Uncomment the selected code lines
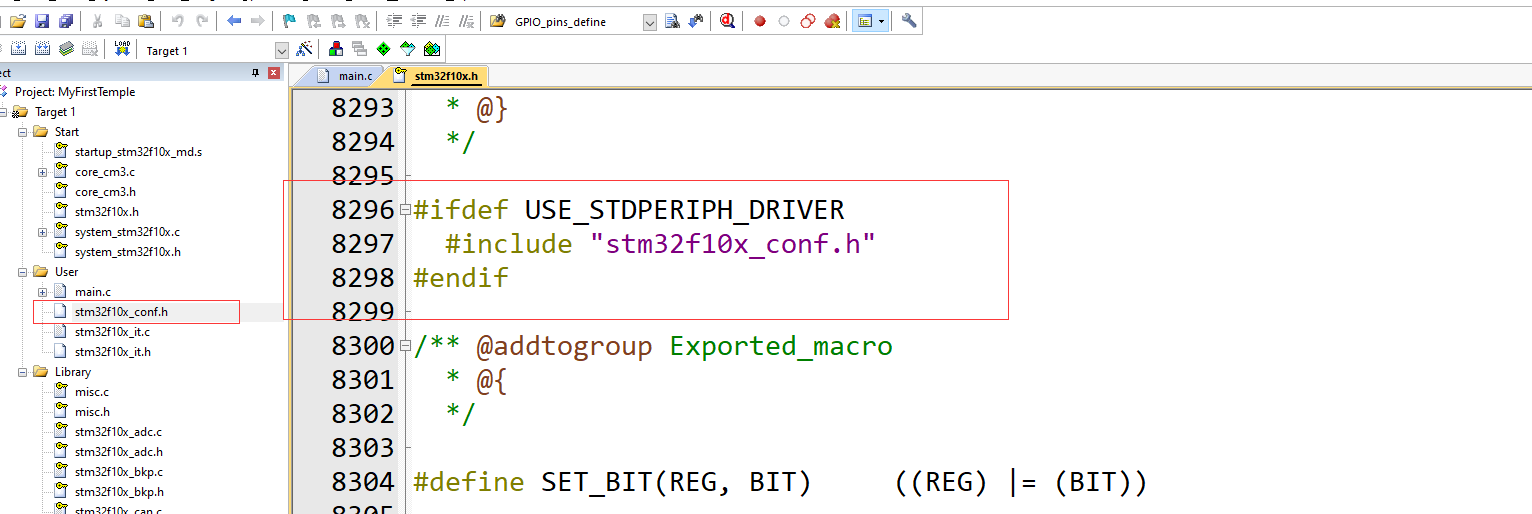 pos(466,21)
